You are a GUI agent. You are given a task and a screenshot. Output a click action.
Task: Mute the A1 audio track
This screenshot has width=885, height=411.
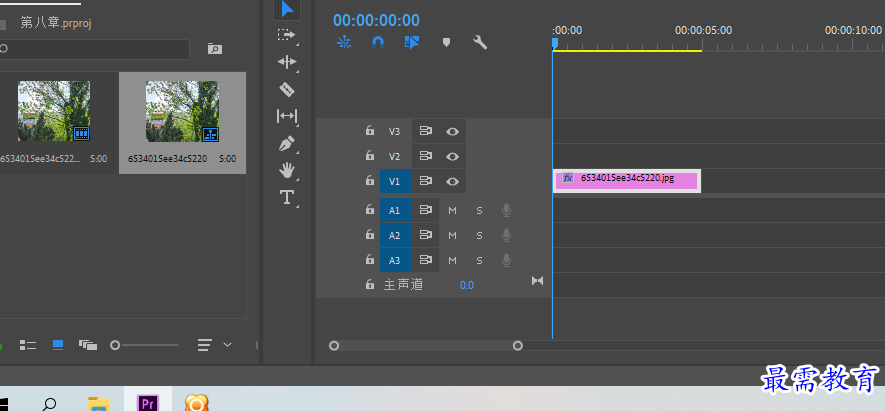pyautogui.click(x=452, y=211)
